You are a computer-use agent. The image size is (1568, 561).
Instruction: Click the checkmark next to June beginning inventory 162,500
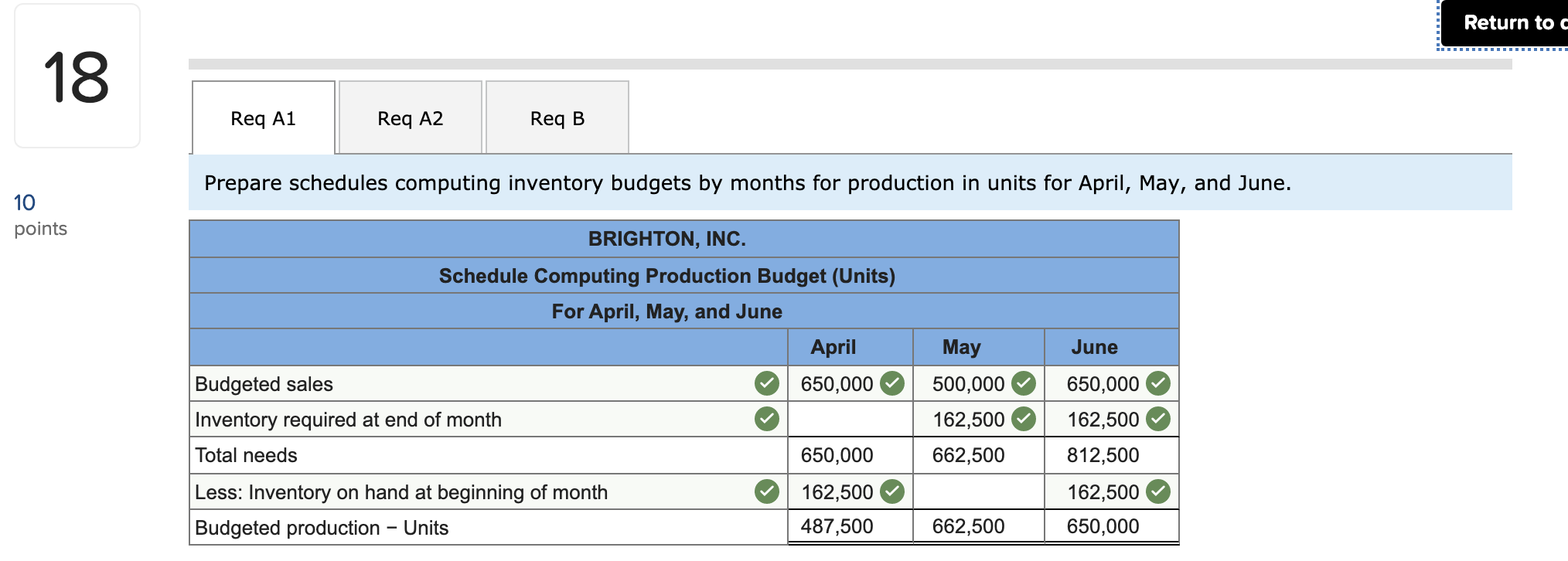coord(1158,491)
